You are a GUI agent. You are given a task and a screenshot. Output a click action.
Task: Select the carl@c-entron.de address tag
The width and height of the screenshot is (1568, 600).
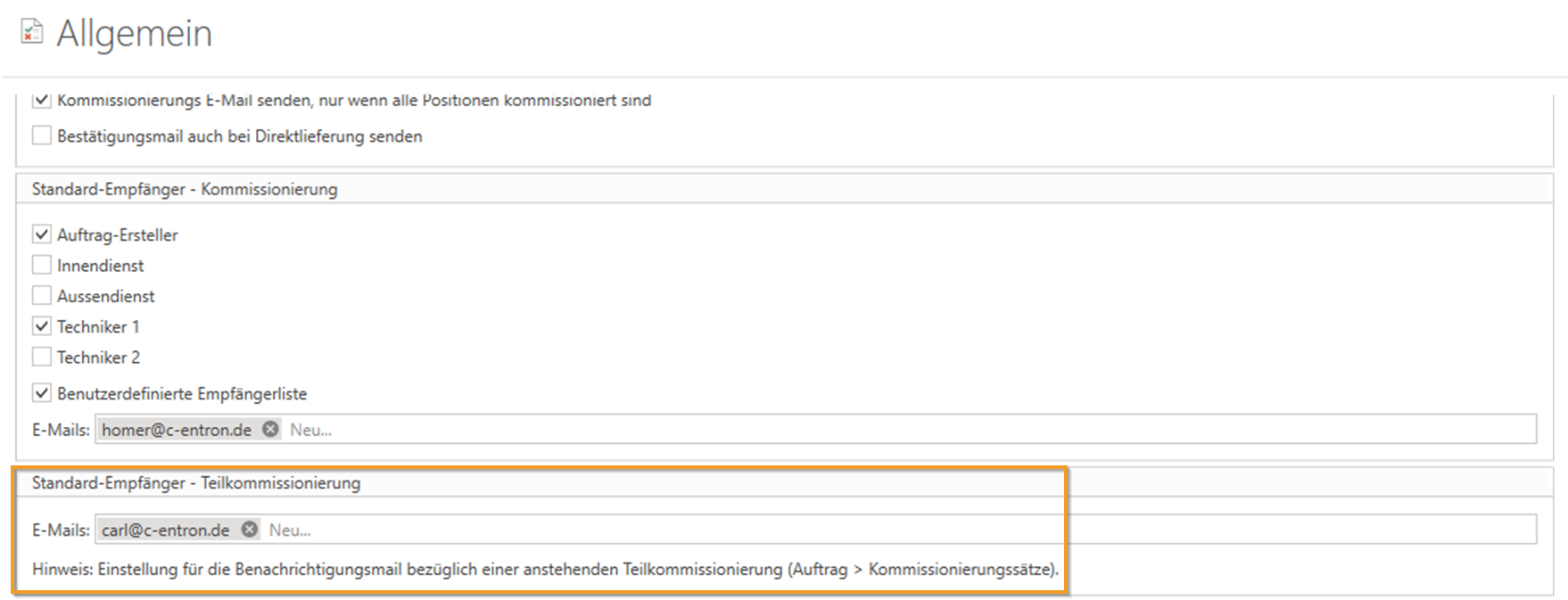click(x=165, y=530)
